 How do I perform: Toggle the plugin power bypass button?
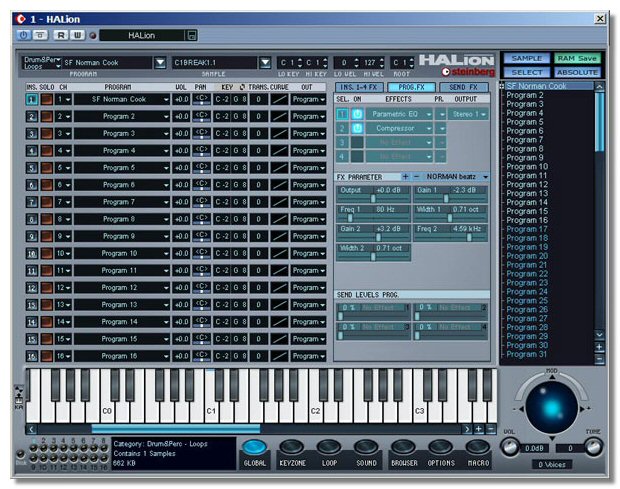pyautogui.click(x=23, y=35)
